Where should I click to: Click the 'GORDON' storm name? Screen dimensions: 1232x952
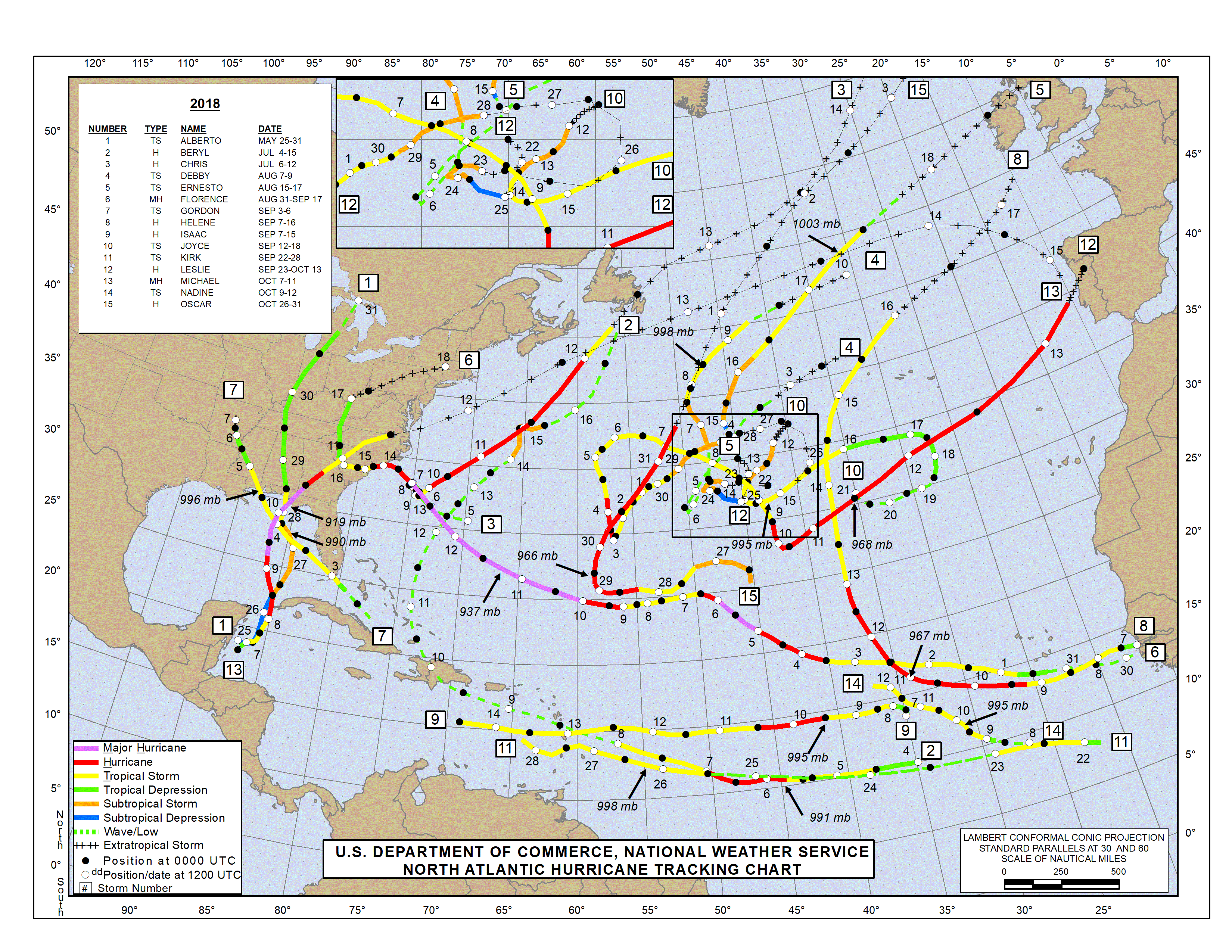tap(200, 211)
